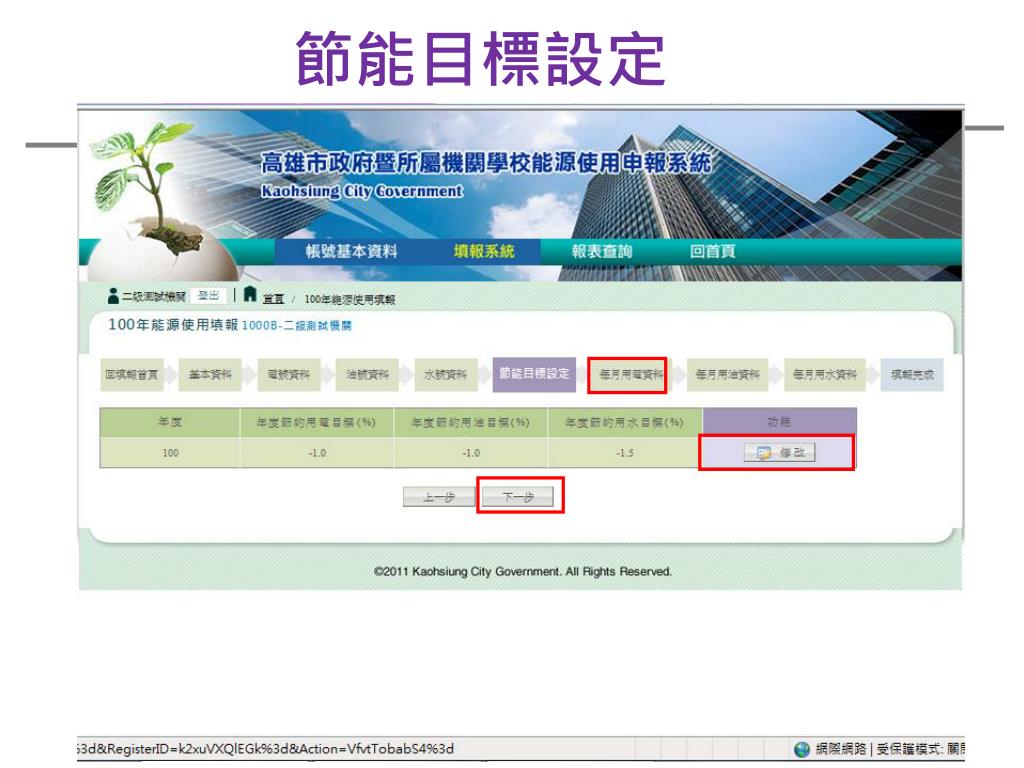Go to the 每月用水資料 step
The height and width of the screenshot is (768, 1024).
point(825,375)
